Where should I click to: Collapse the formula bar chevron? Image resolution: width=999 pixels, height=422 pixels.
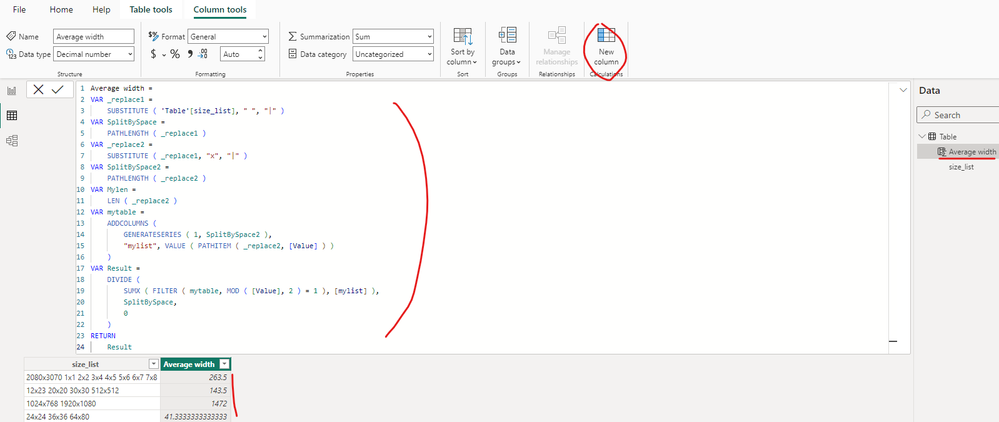[903, 91]
